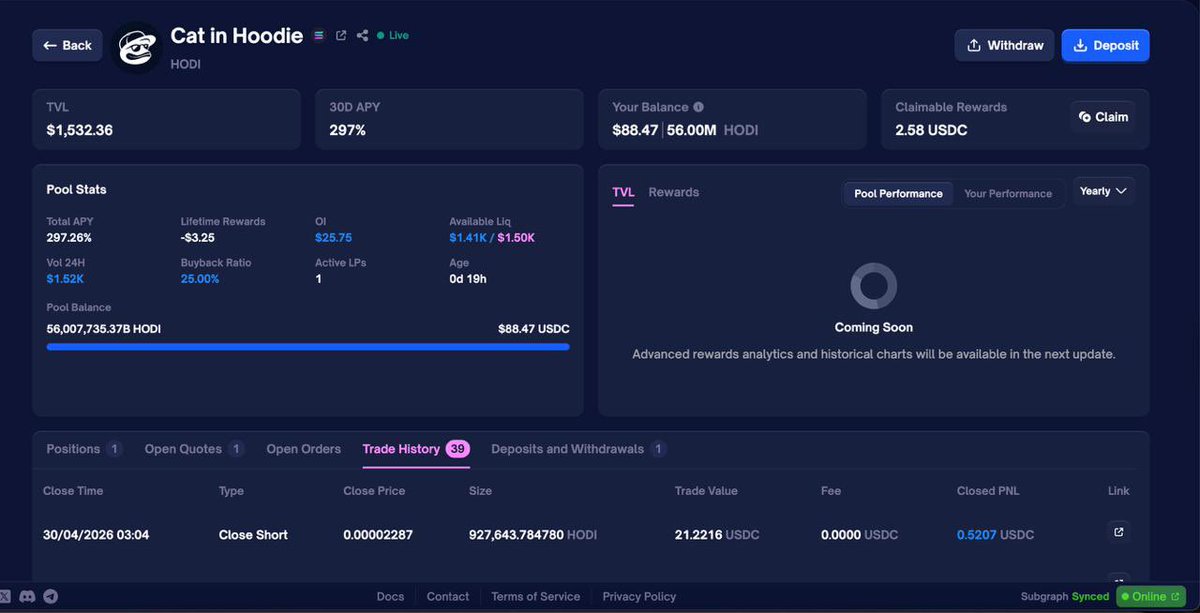Open the Terms of Service link
Image resolution: width=1200 pixels, height=613 pixels.
pyautogui.click(x=536, y=596)
